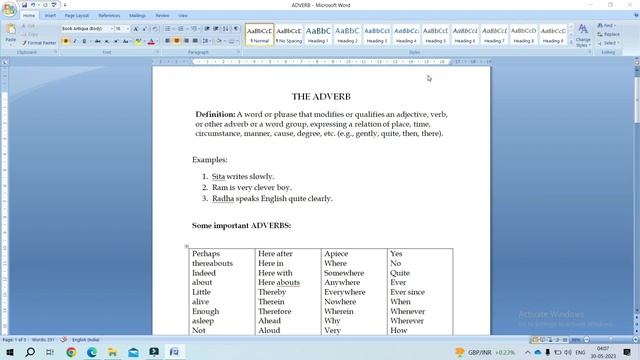This screenshot has height=360, width=640.
Task: Toggle ruler visibility button above scrollbar
Action: [x=637, y=62]
